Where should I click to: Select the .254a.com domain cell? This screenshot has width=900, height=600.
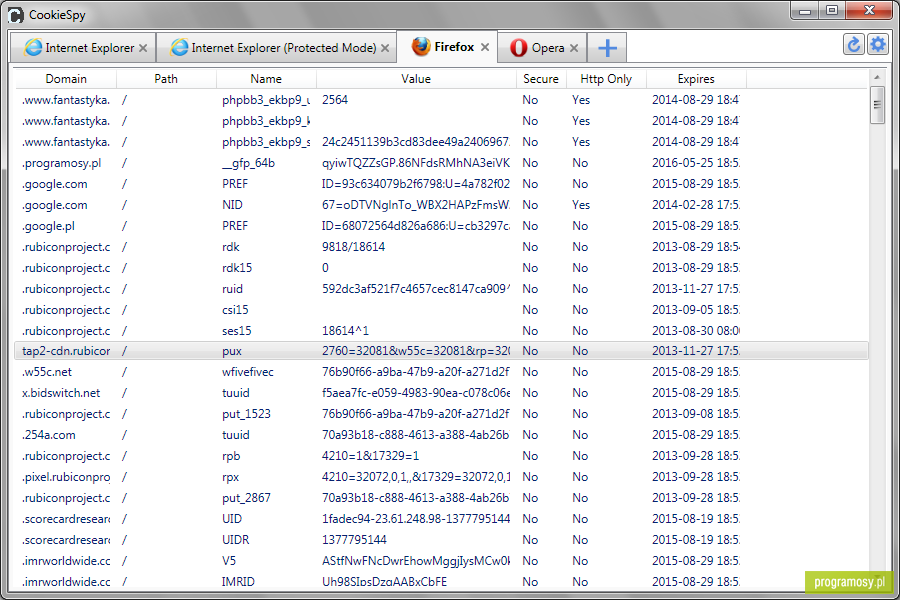click(49, 435)
